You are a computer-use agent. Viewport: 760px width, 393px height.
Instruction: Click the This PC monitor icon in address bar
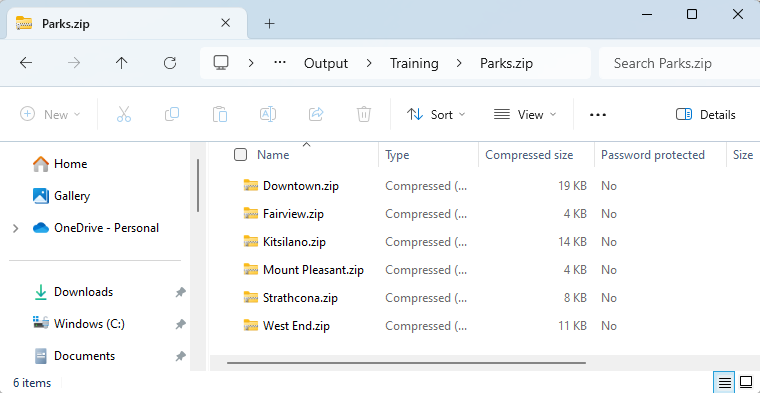point(221,63)
